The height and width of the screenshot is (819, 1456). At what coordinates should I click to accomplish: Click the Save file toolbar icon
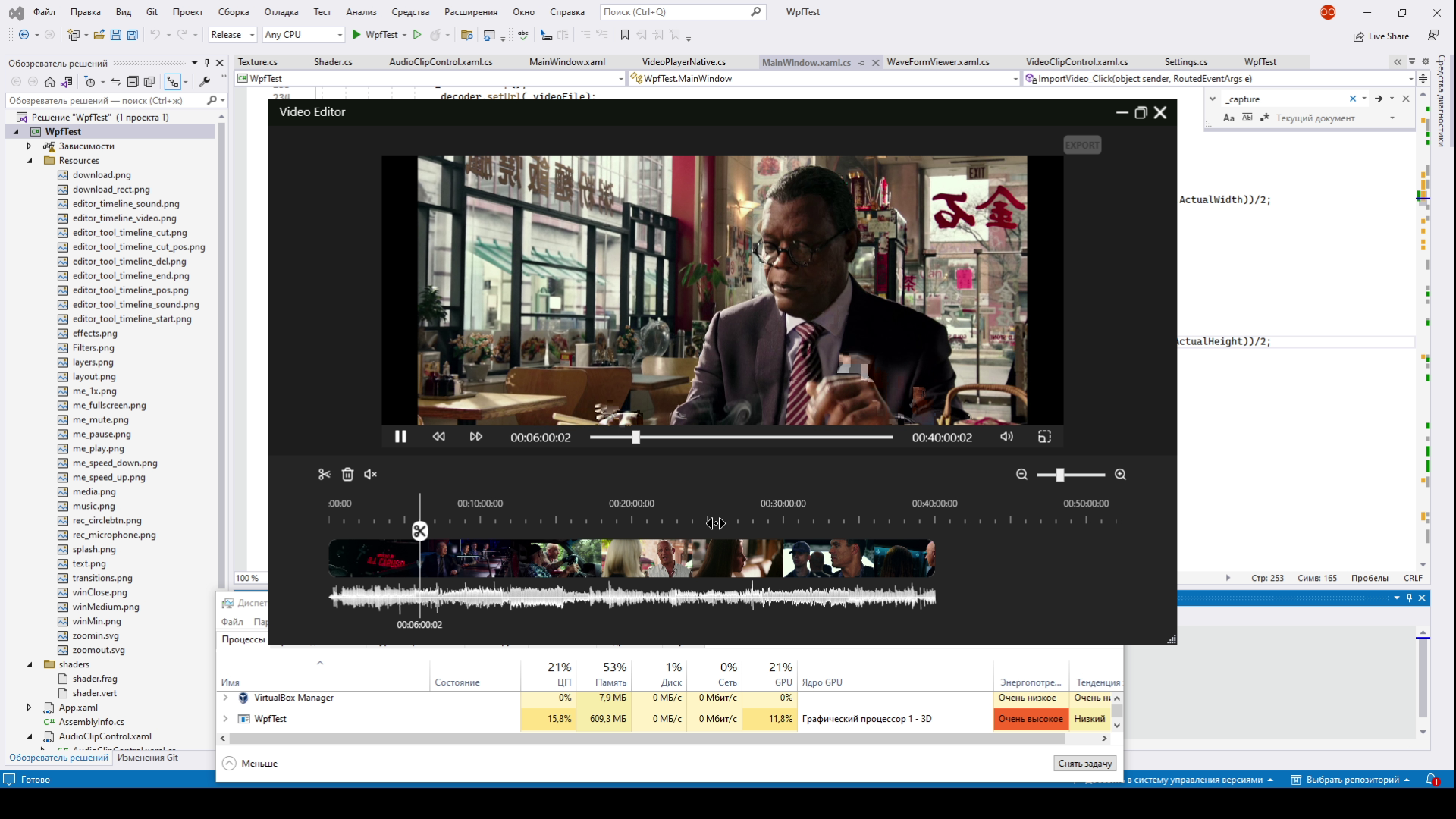[115, 35]
